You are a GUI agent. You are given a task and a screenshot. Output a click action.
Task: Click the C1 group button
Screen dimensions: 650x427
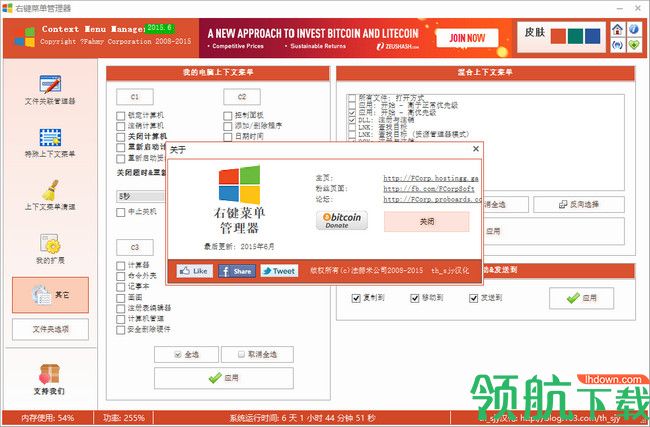coord(135,97)
